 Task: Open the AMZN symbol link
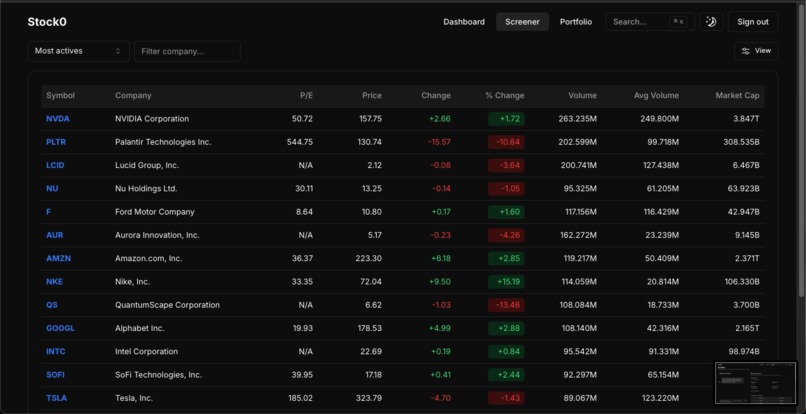(x=59, y=258)
